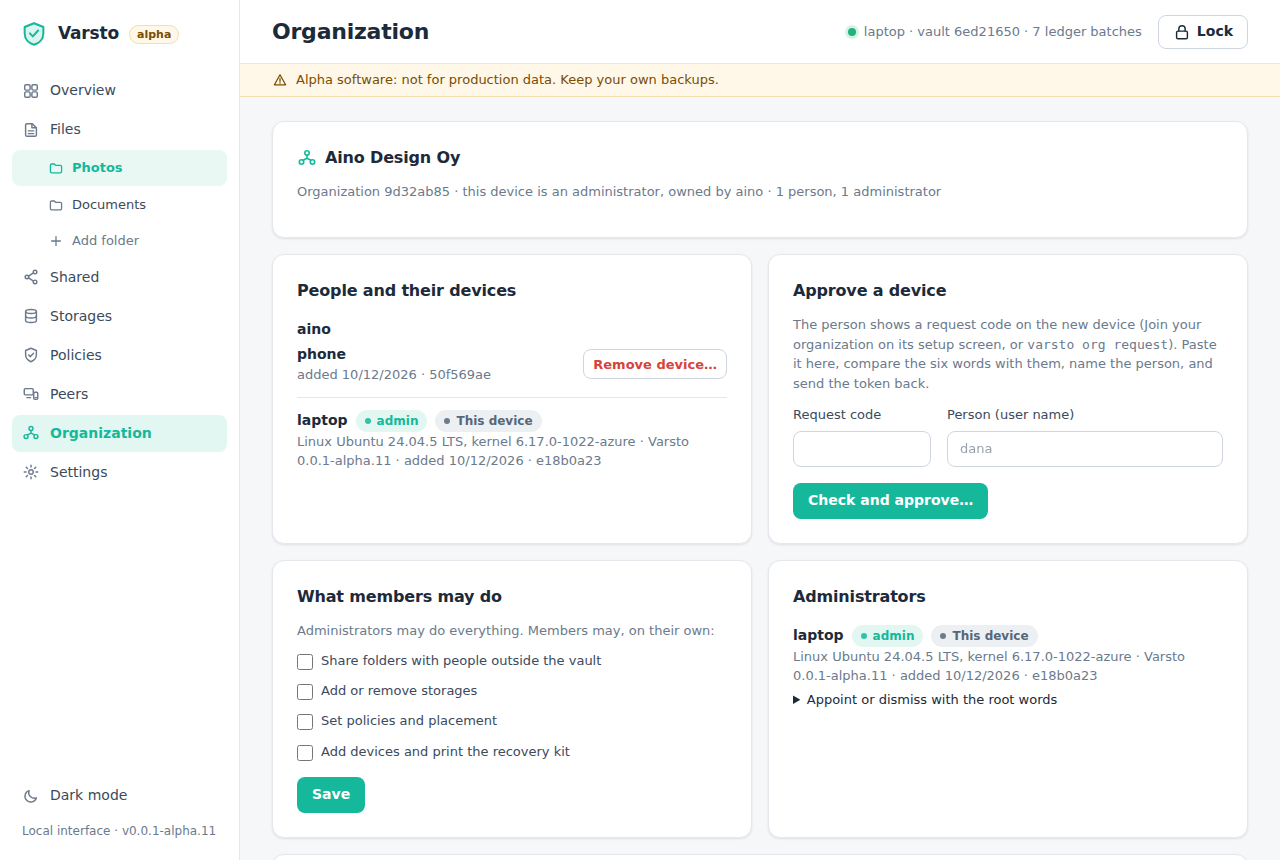Open the Overview page

[x=119, y=90]
